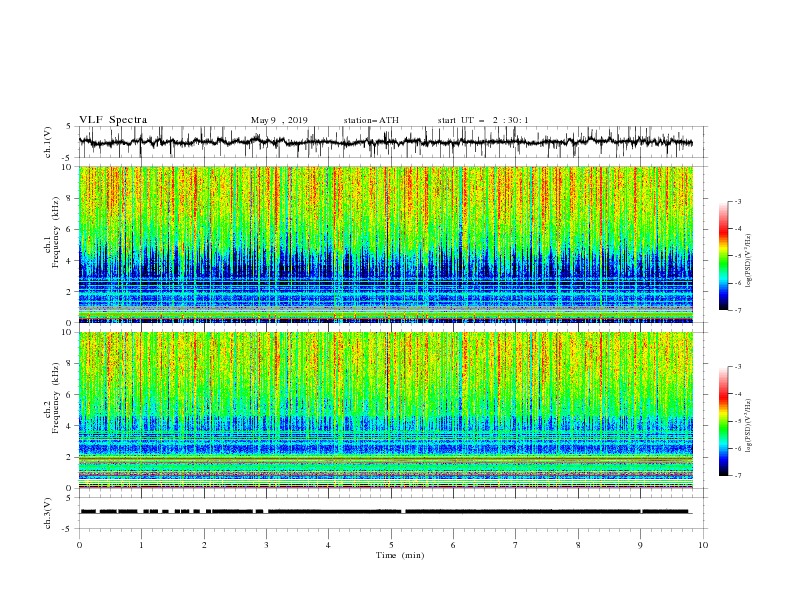Image resolution: width=792 pixels, height=612 pixels.
Task: Click the ch.2 frequency tick label "8"
Action: coord(70,364)
